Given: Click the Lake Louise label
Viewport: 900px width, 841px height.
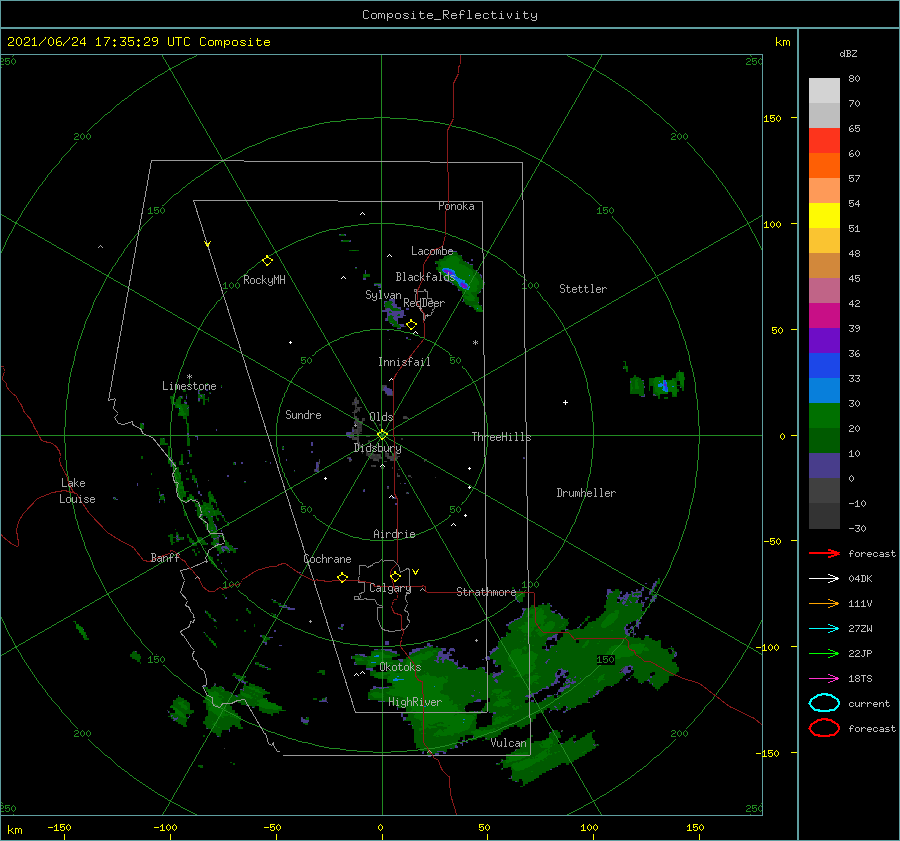Looking at the screenshot, I should [77, 491].
